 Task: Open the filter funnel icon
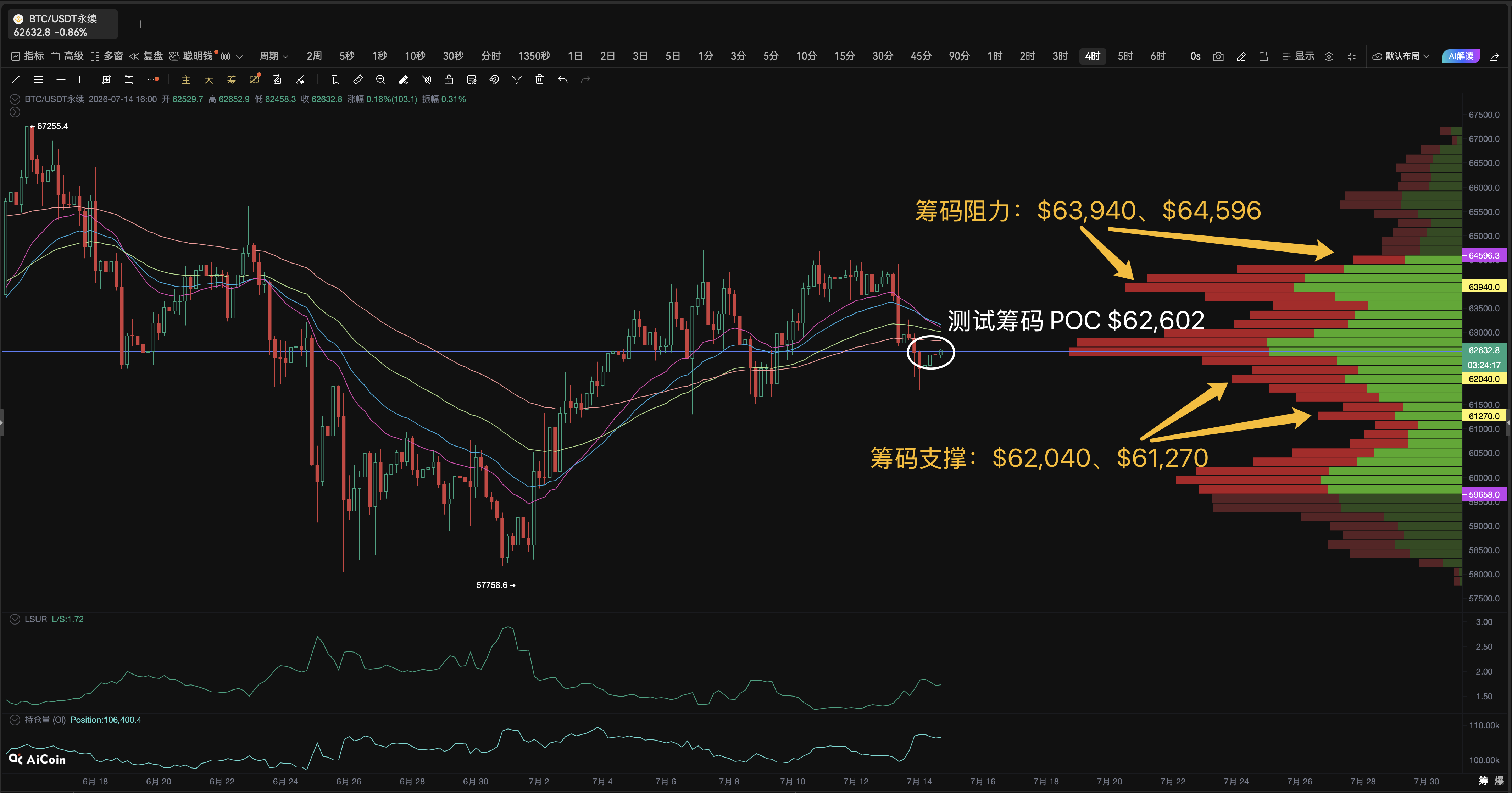tap(517, 79)
